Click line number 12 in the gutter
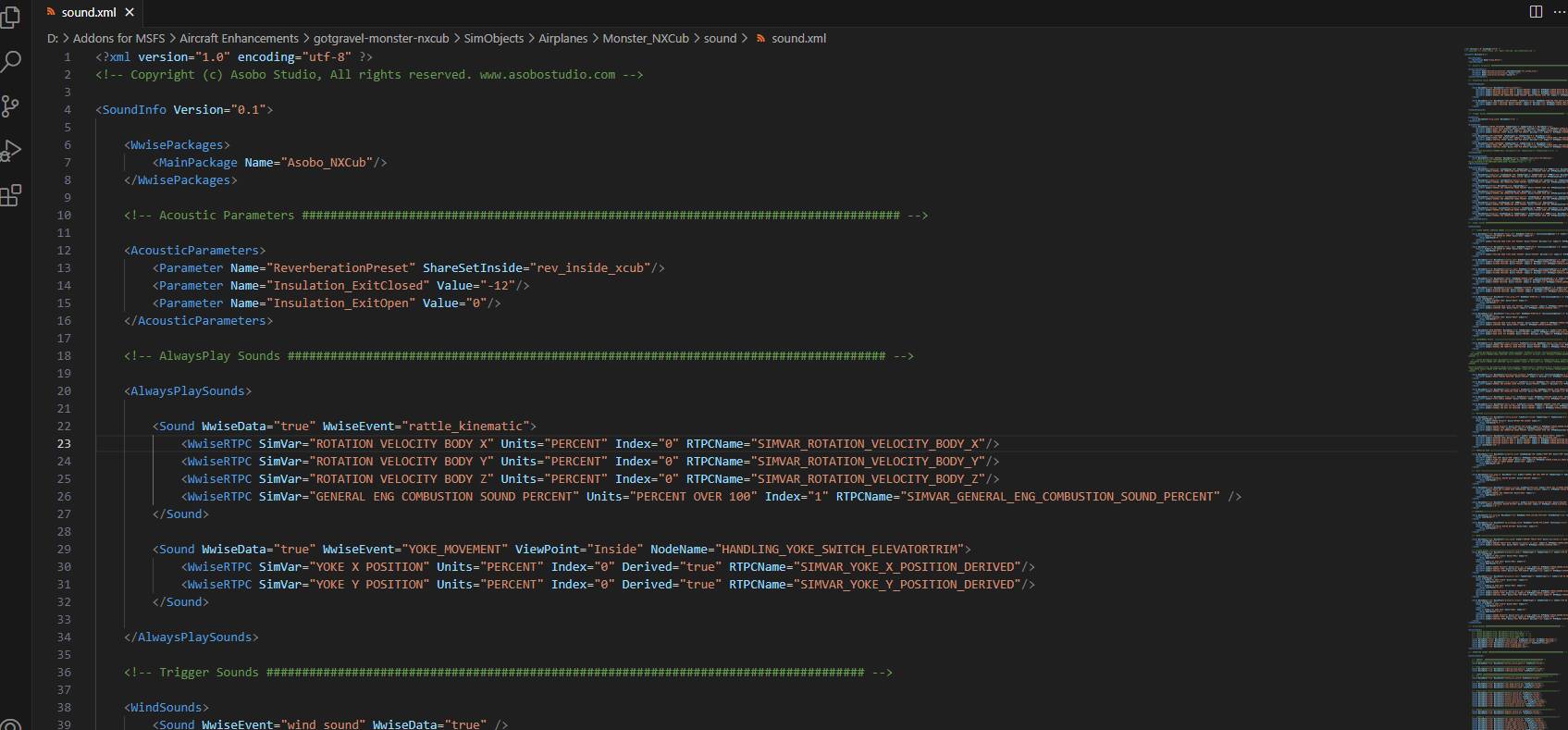 64,250
